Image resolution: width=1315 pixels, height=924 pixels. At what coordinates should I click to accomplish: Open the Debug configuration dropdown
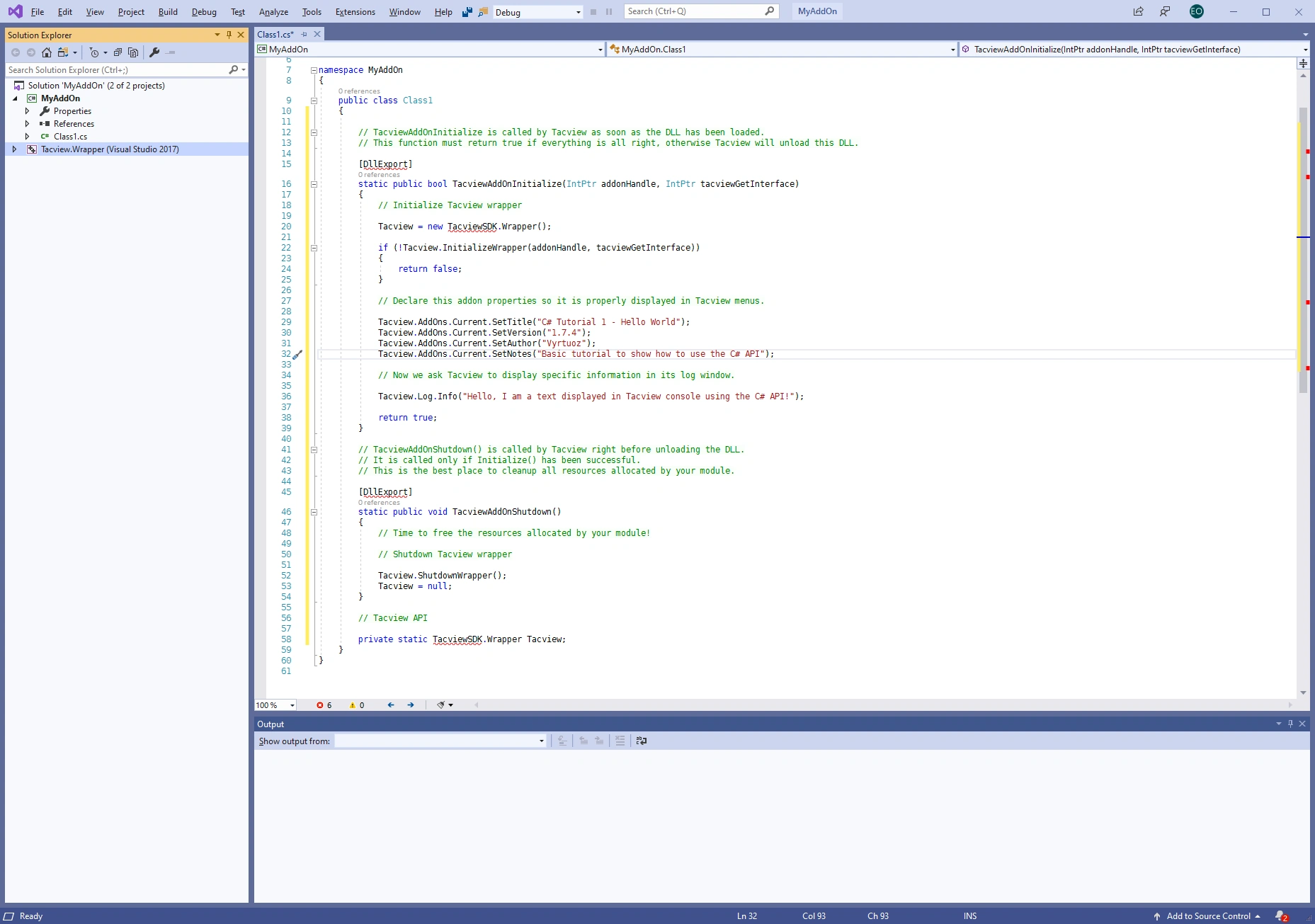[537, 12]
